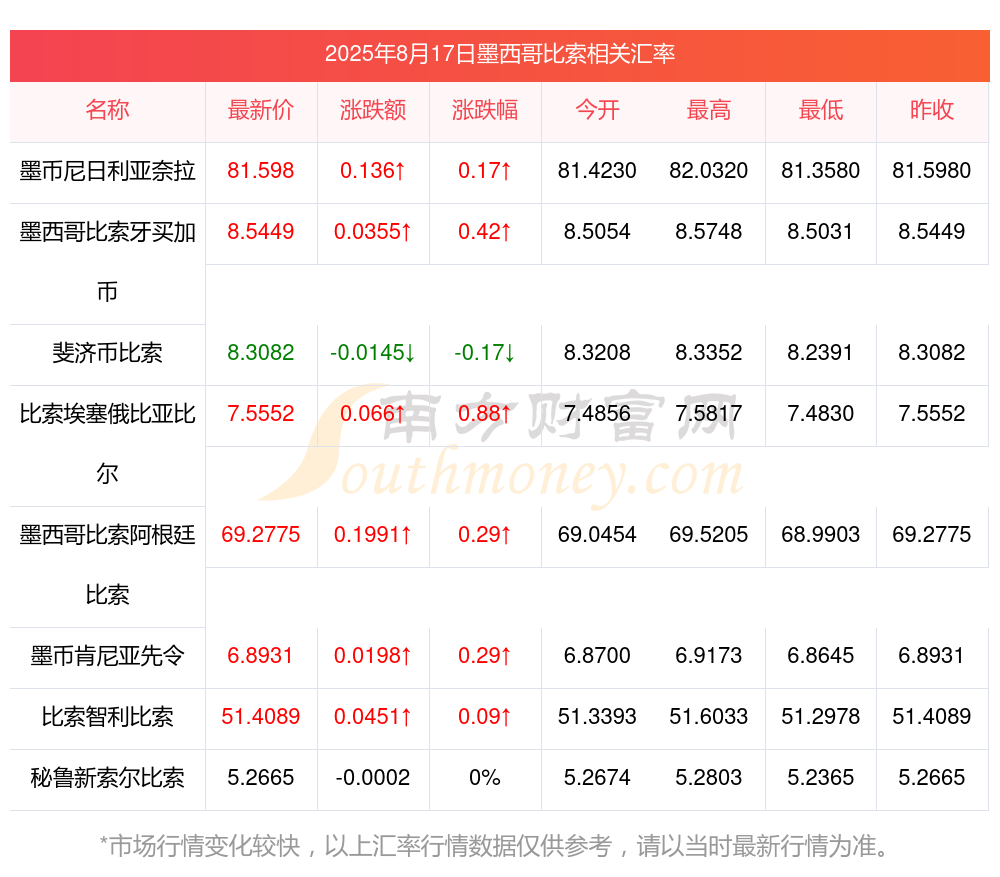The image size is (1000, 877).
Task: Click the 最高 column header
Action: tap(709, 110)
